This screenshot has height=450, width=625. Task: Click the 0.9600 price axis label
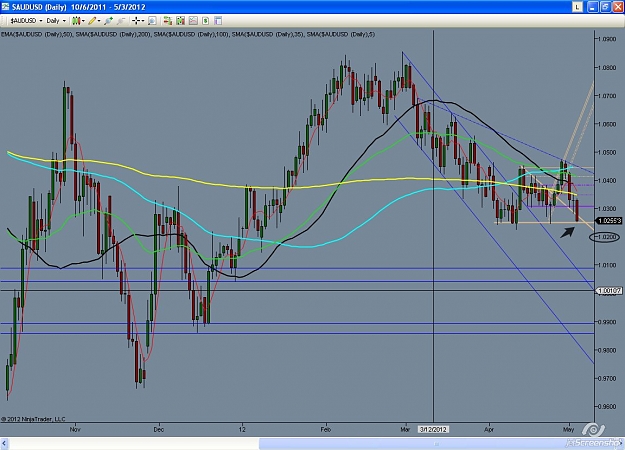click(607, 407)
